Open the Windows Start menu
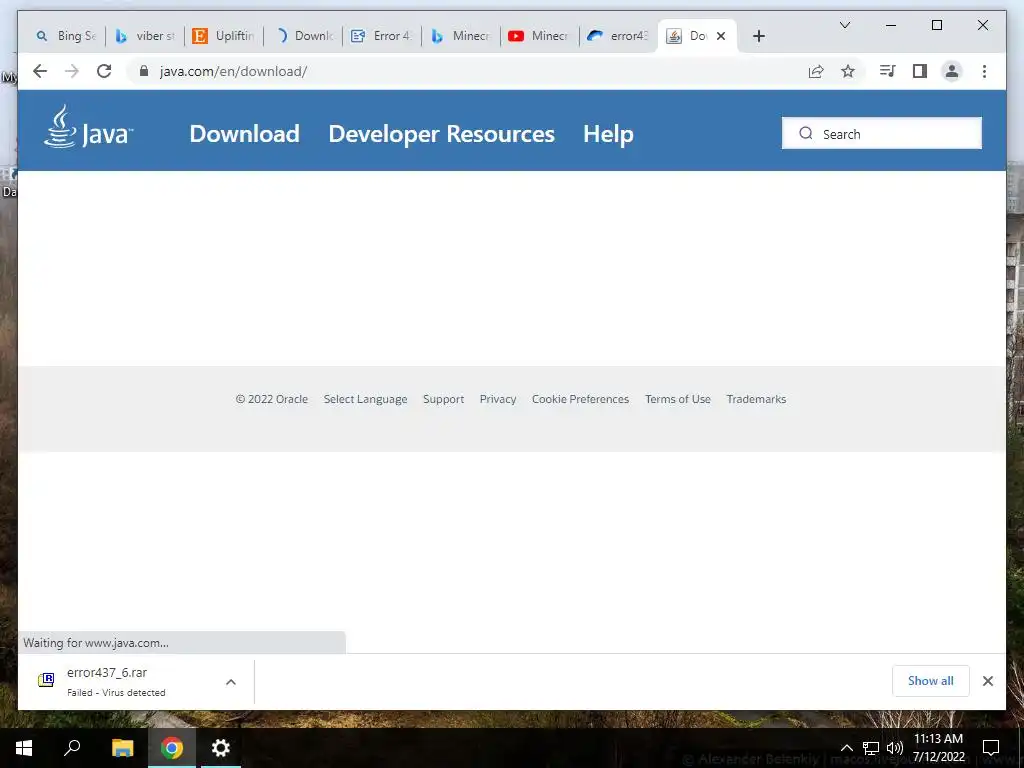The width and height of the screenshot is (1024, 768). (x=24, y=748)
